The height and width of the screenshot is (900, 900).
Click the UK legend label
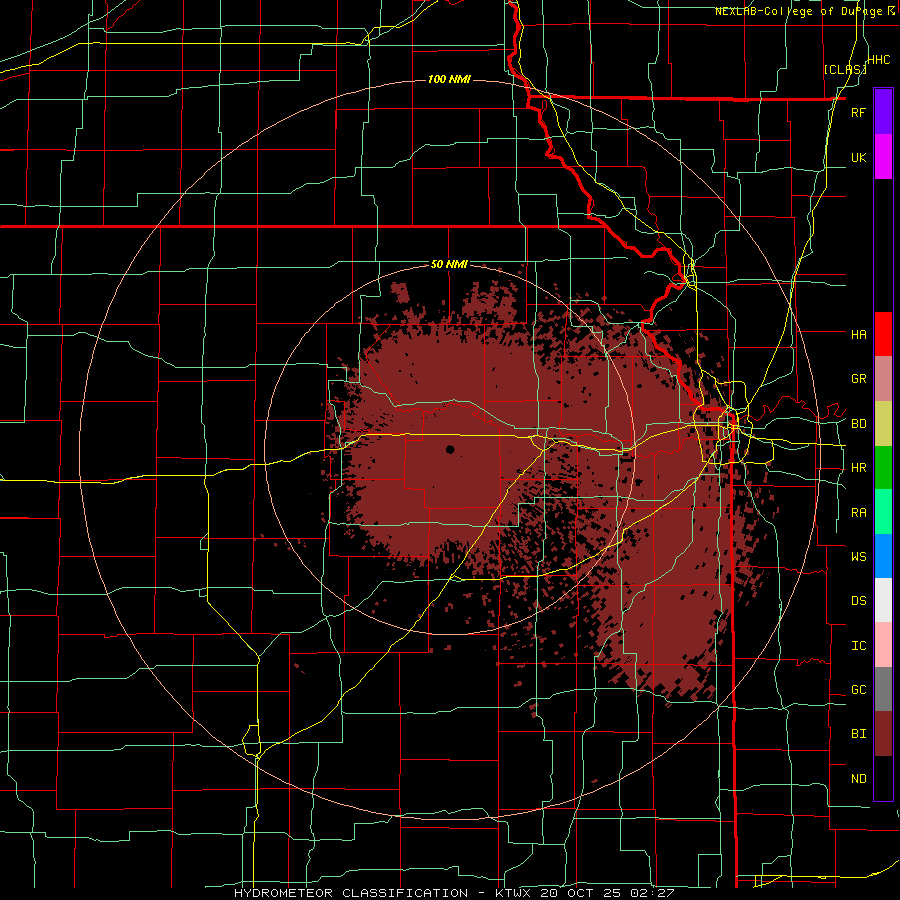pos(858,157)
